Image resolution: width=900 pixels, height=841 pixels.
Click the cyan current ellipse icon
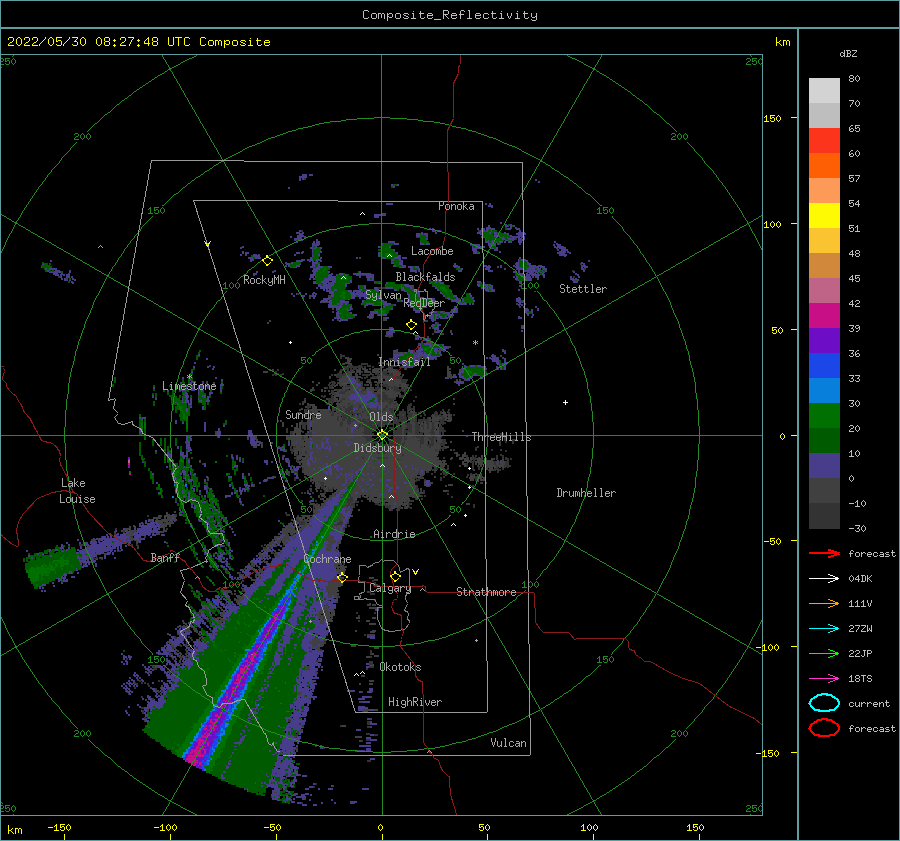click(x=824, y=703)
